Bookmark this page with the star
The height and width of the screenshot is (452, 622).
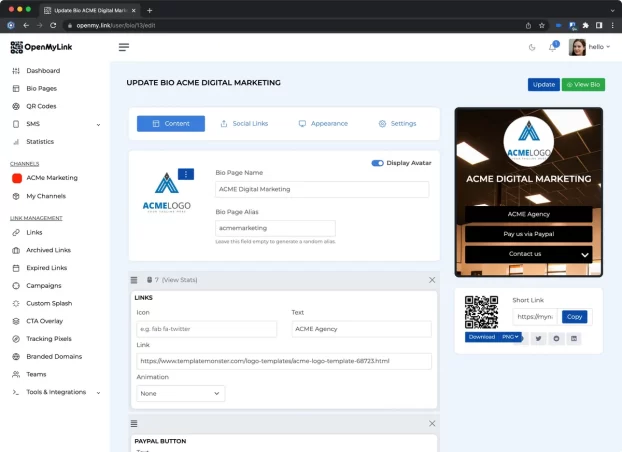pos(541,25)
